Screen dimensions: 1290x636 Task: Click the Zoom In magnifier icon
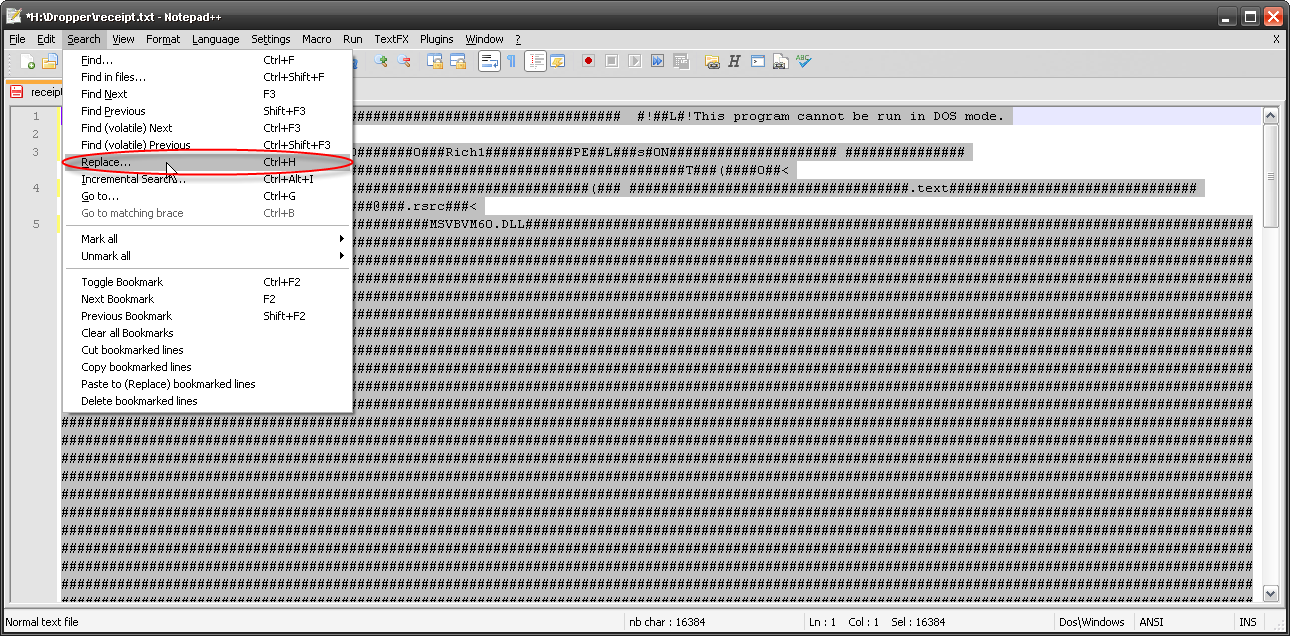(x=381, y=61)
